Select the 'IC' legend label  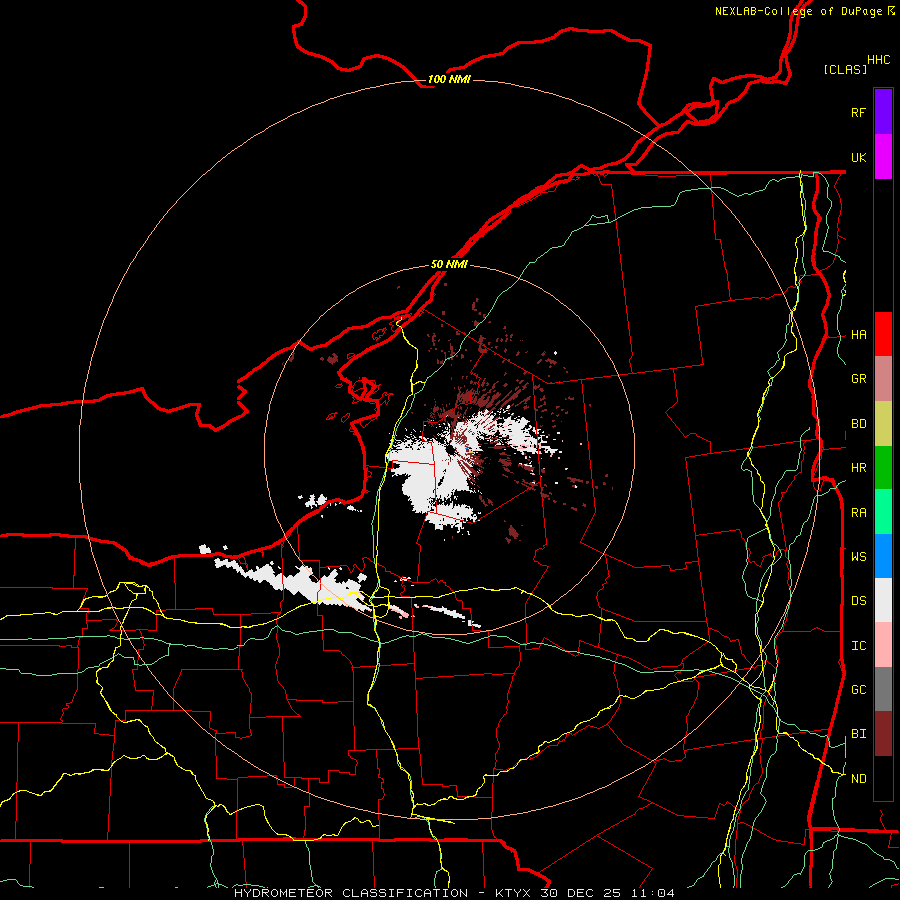pos(858,646)
